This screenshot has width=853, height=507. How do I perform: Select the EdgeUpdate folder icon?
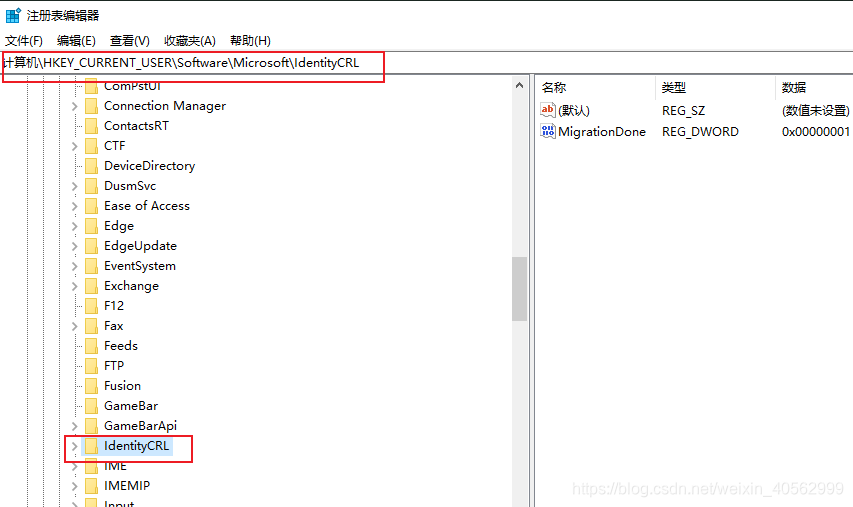pyautogui.click(x=91, y=246)
